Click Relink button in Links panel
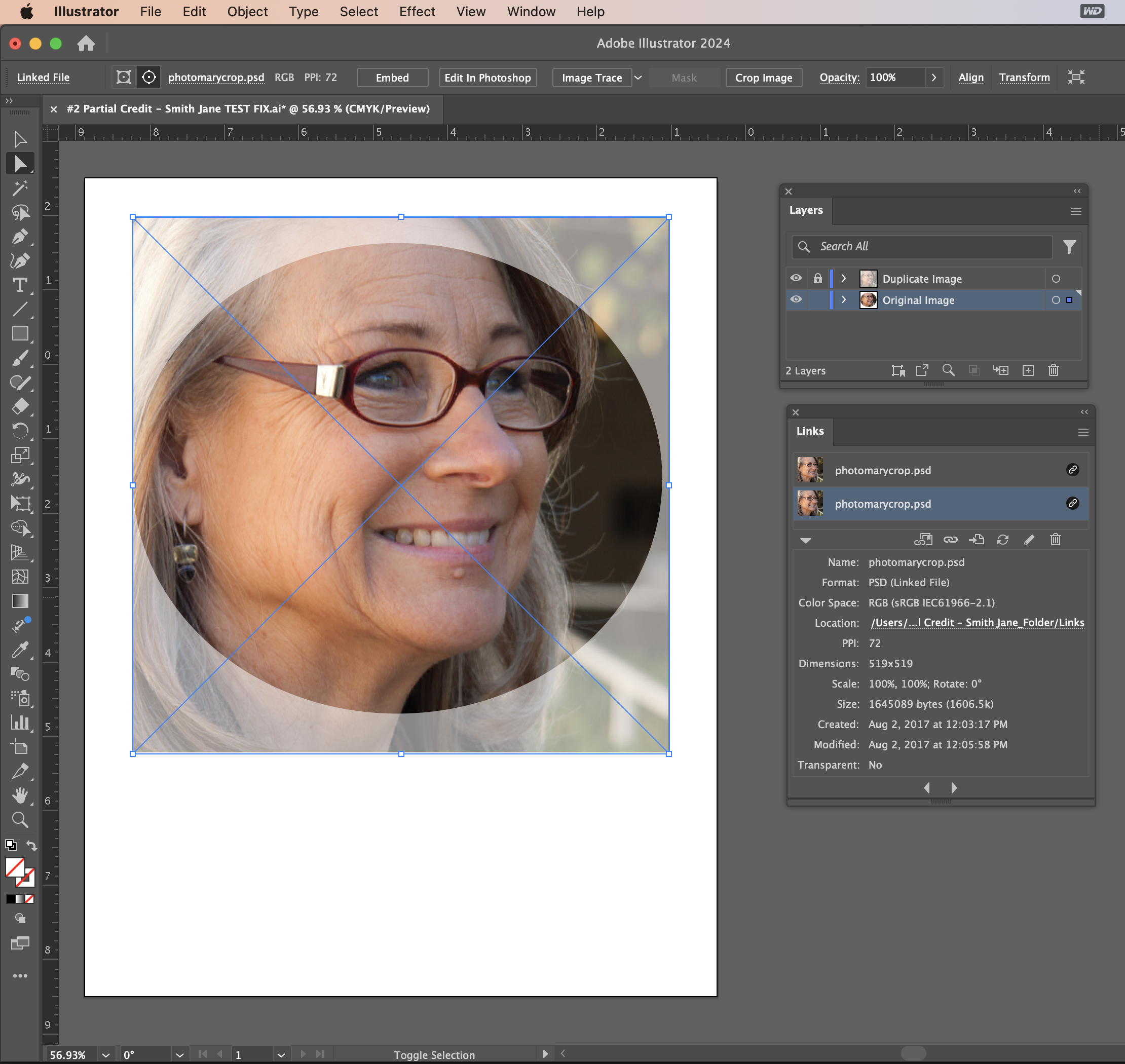Image resolution: width=1125 pixels, height=1064 pixels. click(950, 540)
